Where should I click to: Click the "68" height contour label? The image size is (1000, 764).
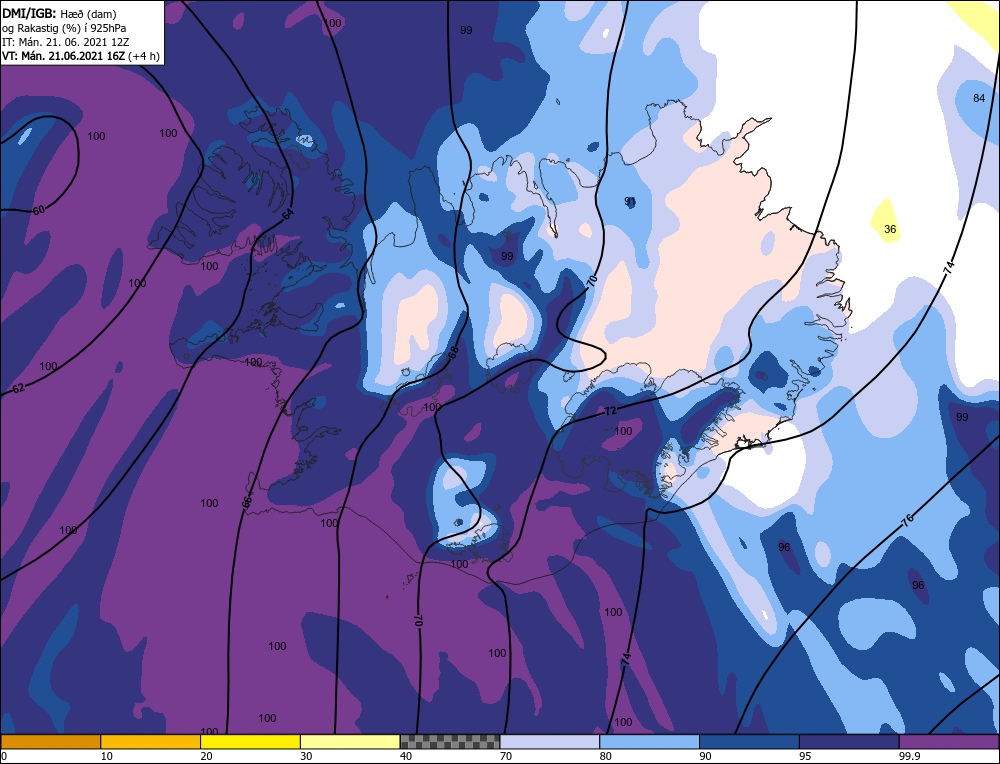tap(453, 353)
